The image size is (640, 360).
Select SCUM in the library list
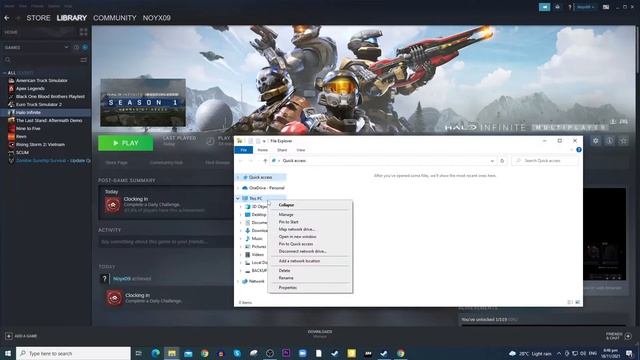[x=22, y=152]
